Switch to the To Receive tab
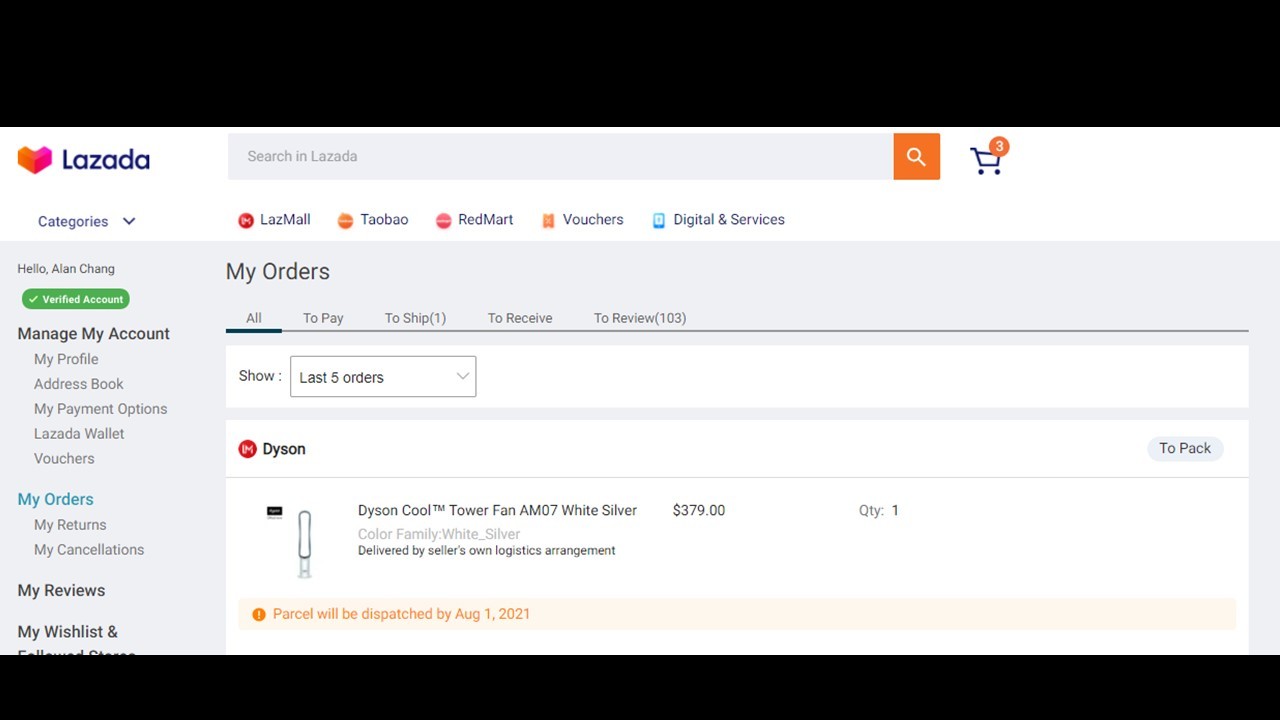The width and height of the screenshot is (1280, 720). click(x=520, y=318)
